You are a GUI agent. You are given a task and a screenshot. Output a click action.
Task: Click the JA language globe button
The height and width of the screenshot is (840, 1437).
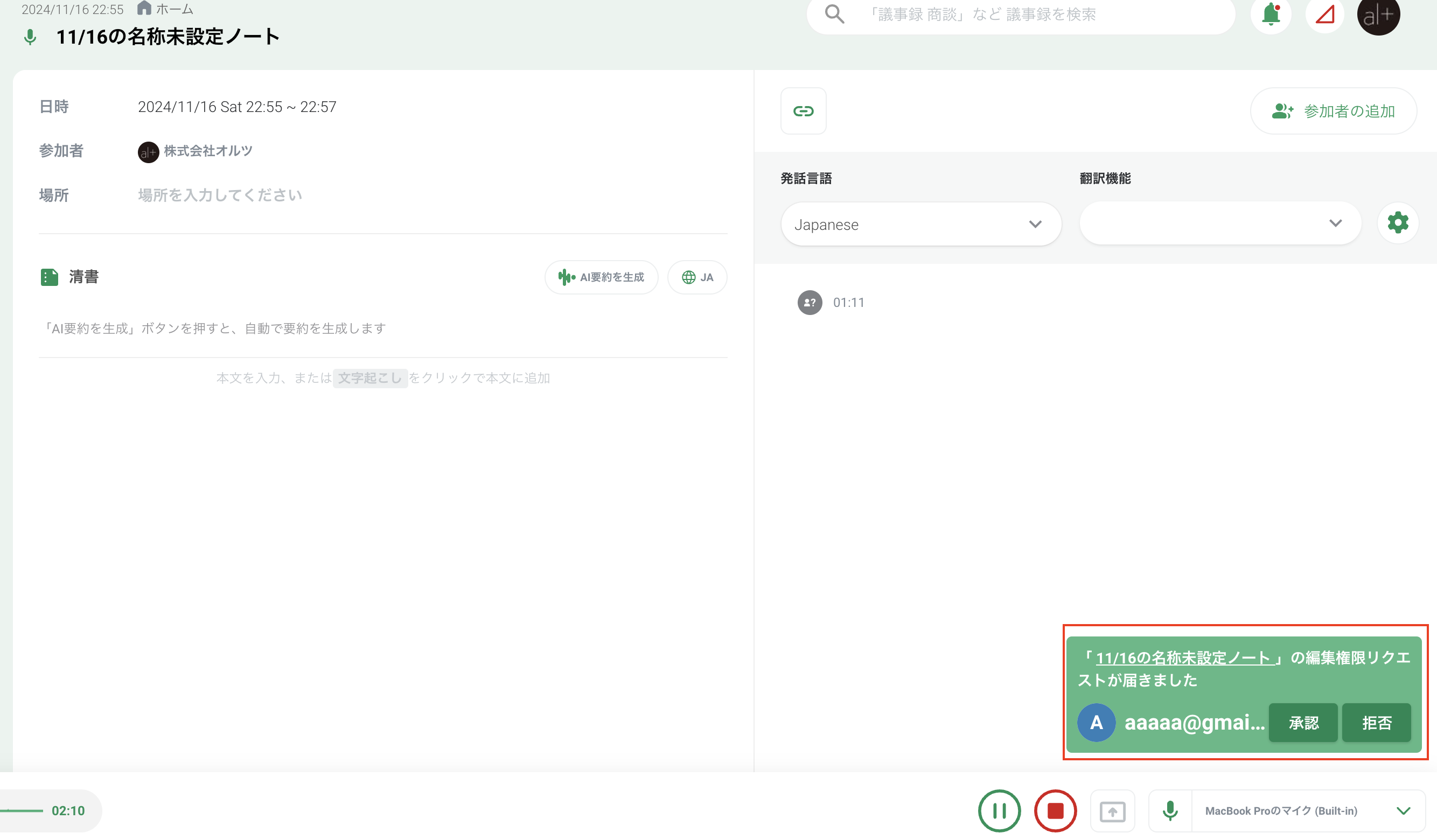click(697, 277)
